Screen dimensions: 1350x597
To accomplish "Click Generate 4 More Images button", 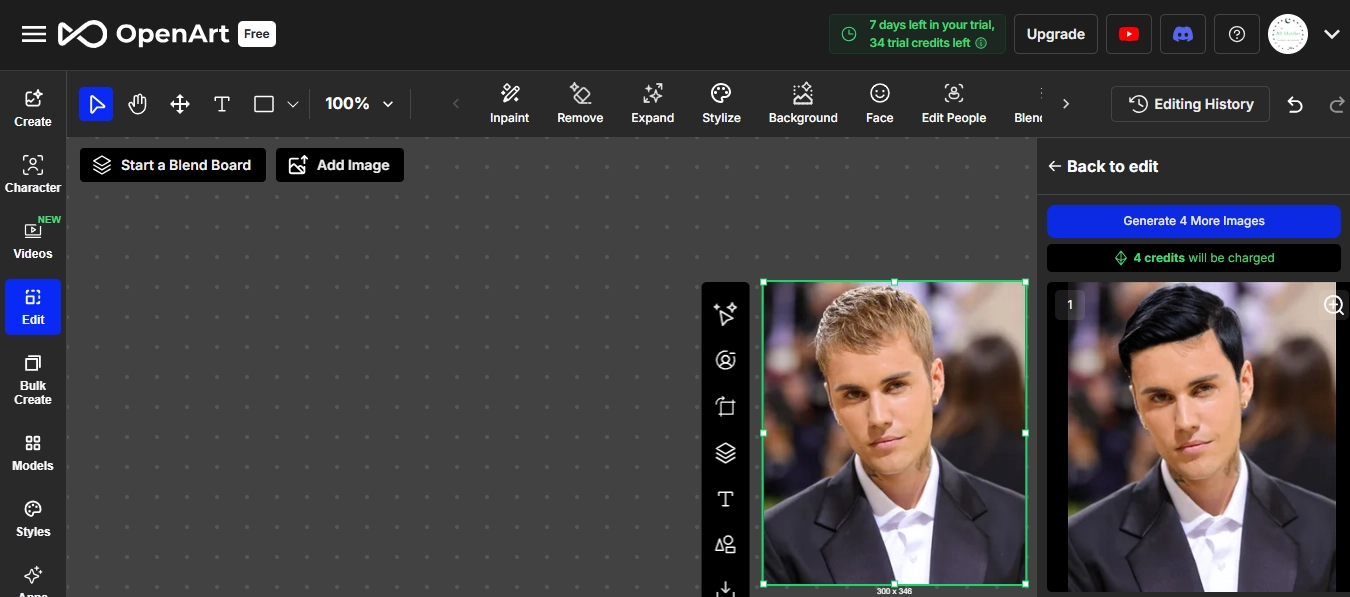I will tap(1193, 221).
